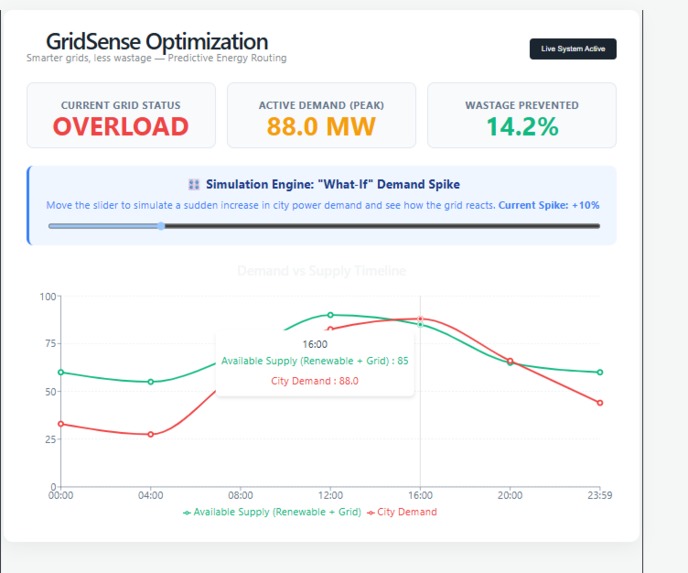The image size is (688, 573).
Task: Click the supply data point at 12:00
Action: [x=330, y=315]
